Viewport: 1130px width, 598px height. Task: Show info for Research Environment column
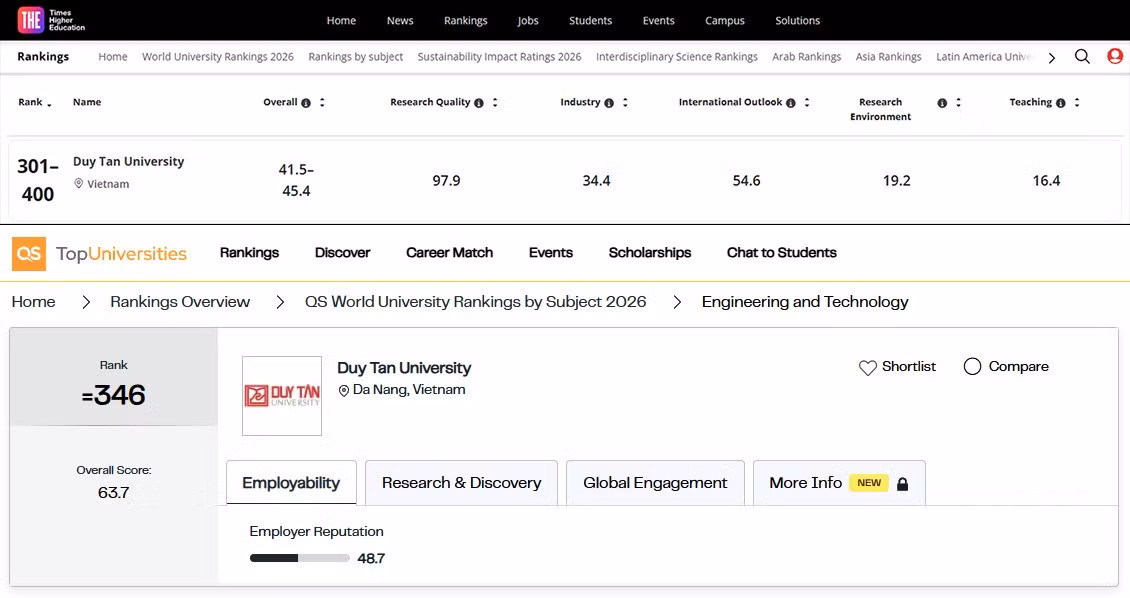[942, 103]
